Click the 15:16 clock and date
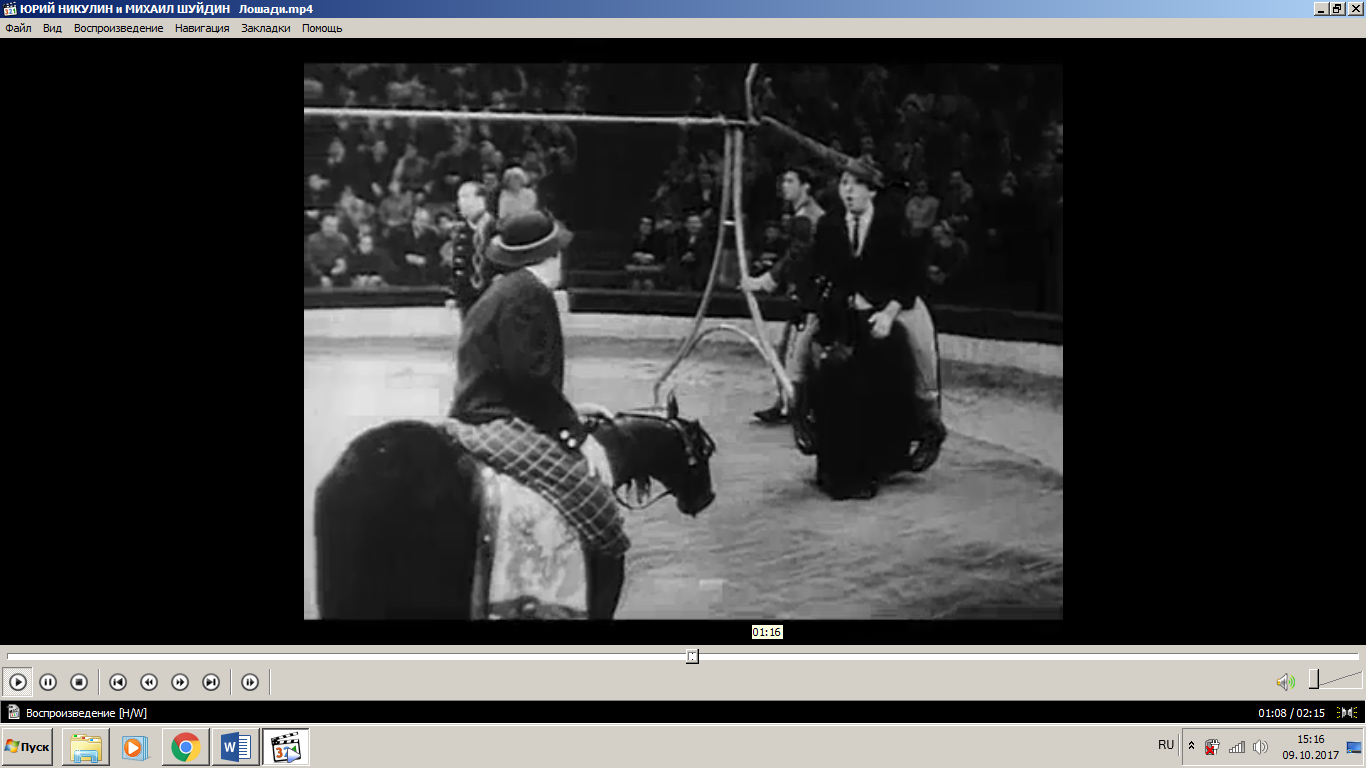1366x768 pixels. [x=1310, y=747]
